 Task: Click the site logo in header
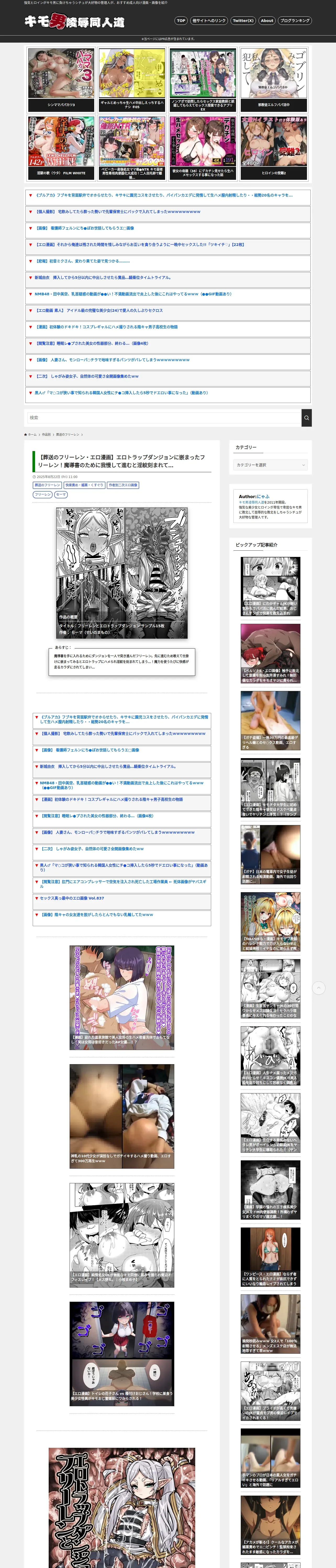[74, 21]
